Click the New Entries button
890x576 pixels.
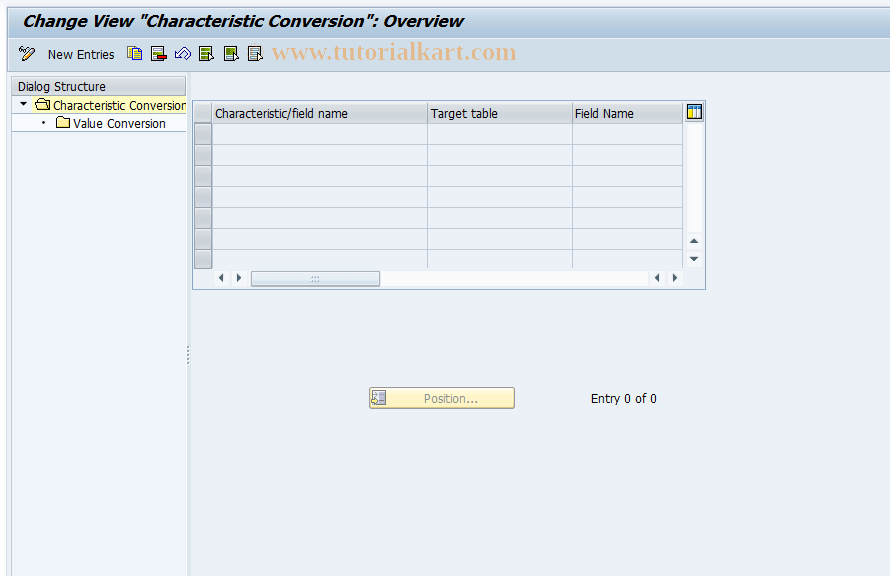click(80, 54)
